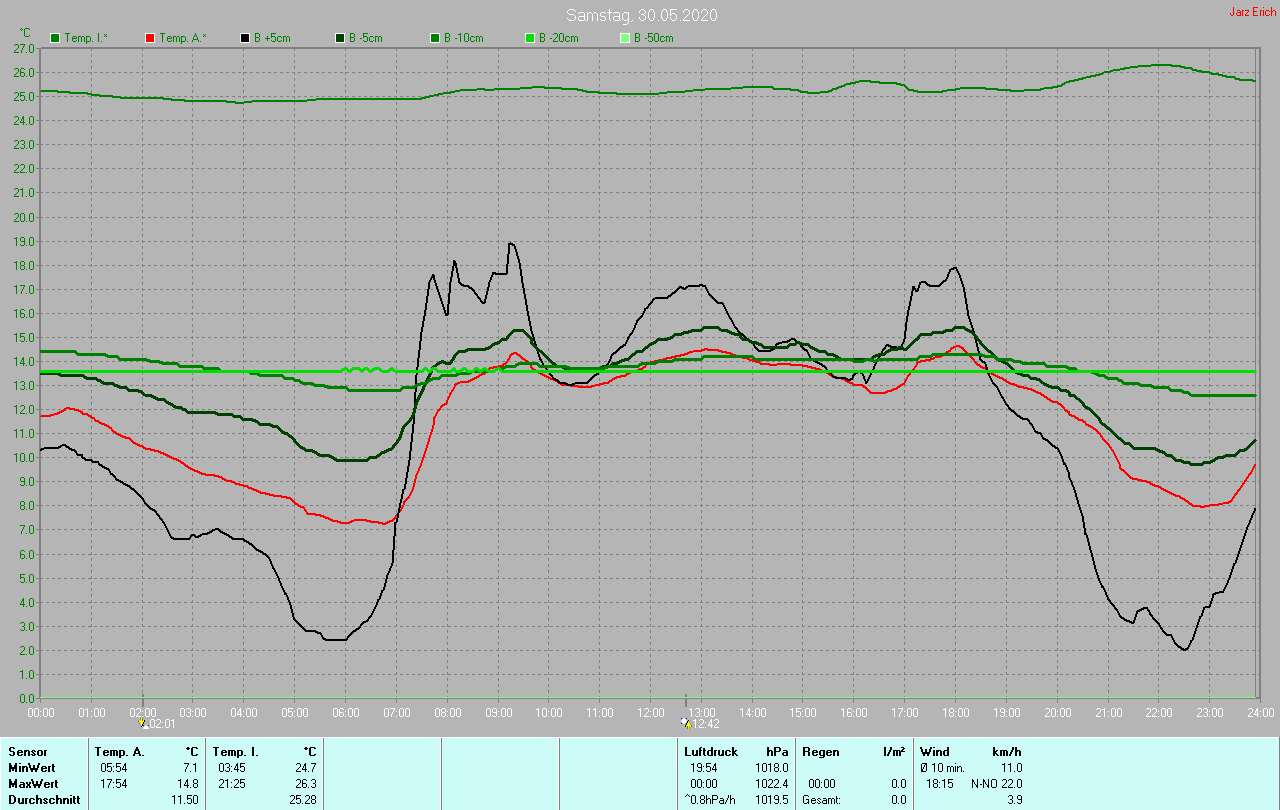Click the Wind panel header
This screenshot has height=810, width=1280.
click(x=934, y=751)
